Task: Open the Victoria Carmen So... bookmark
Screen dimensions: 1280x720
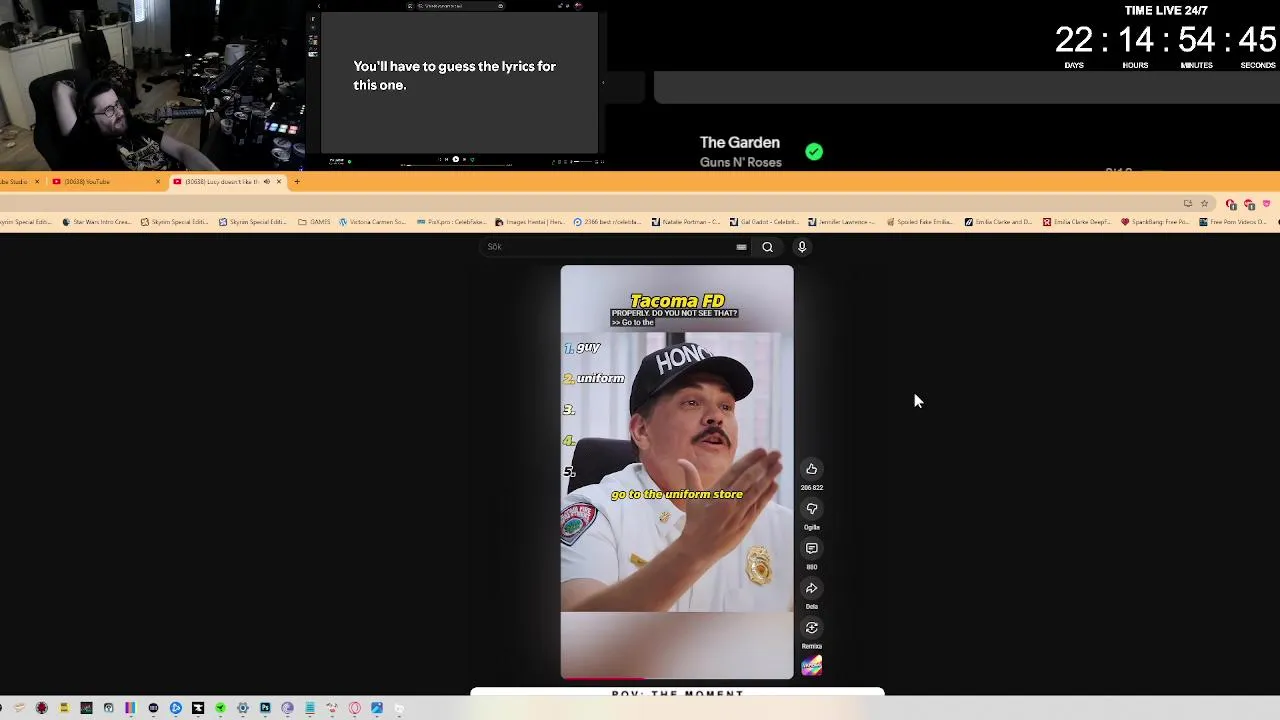Action: pos(372,222)
